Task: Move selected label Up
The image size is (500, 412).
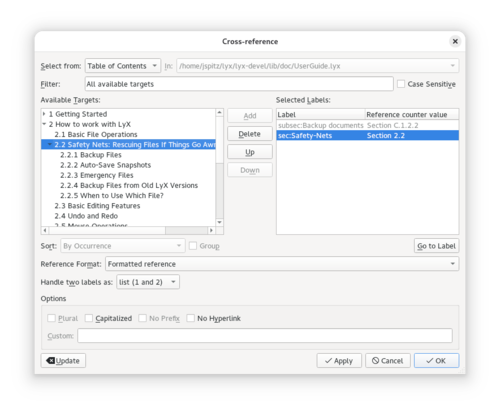Action: pyautogui.click(x=250, y=152)
